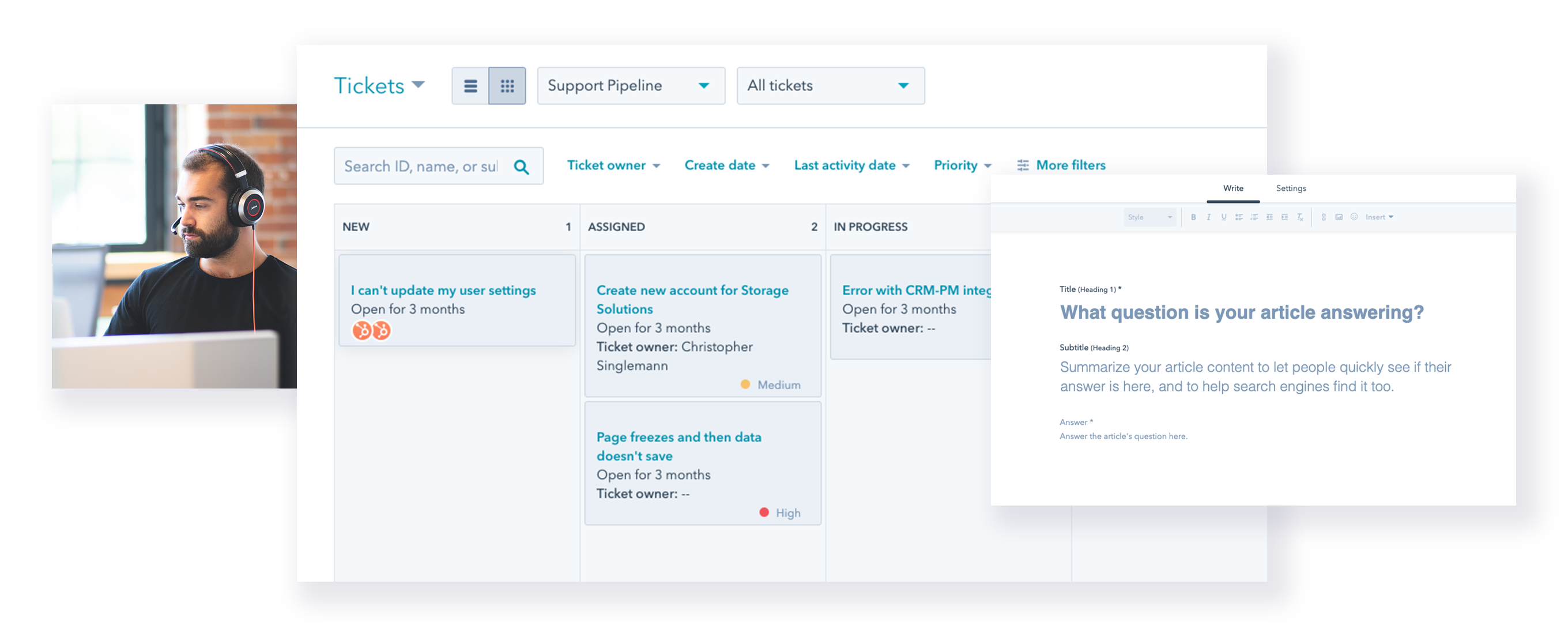Insert a link with chain icon
This screenshot has height=626, width=1568.
[1324, 217]
